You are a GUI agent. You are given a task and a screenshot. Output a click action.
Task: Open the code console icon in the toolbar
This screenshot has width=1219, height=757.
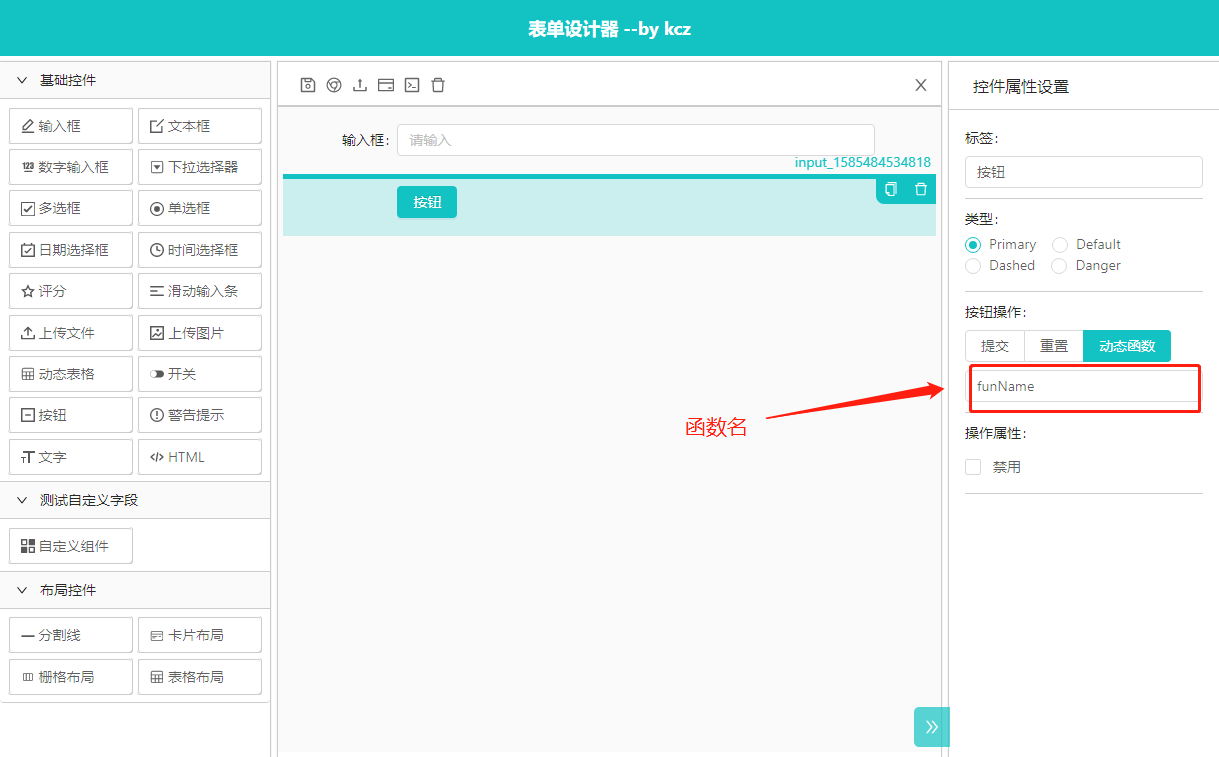[412, 85]
